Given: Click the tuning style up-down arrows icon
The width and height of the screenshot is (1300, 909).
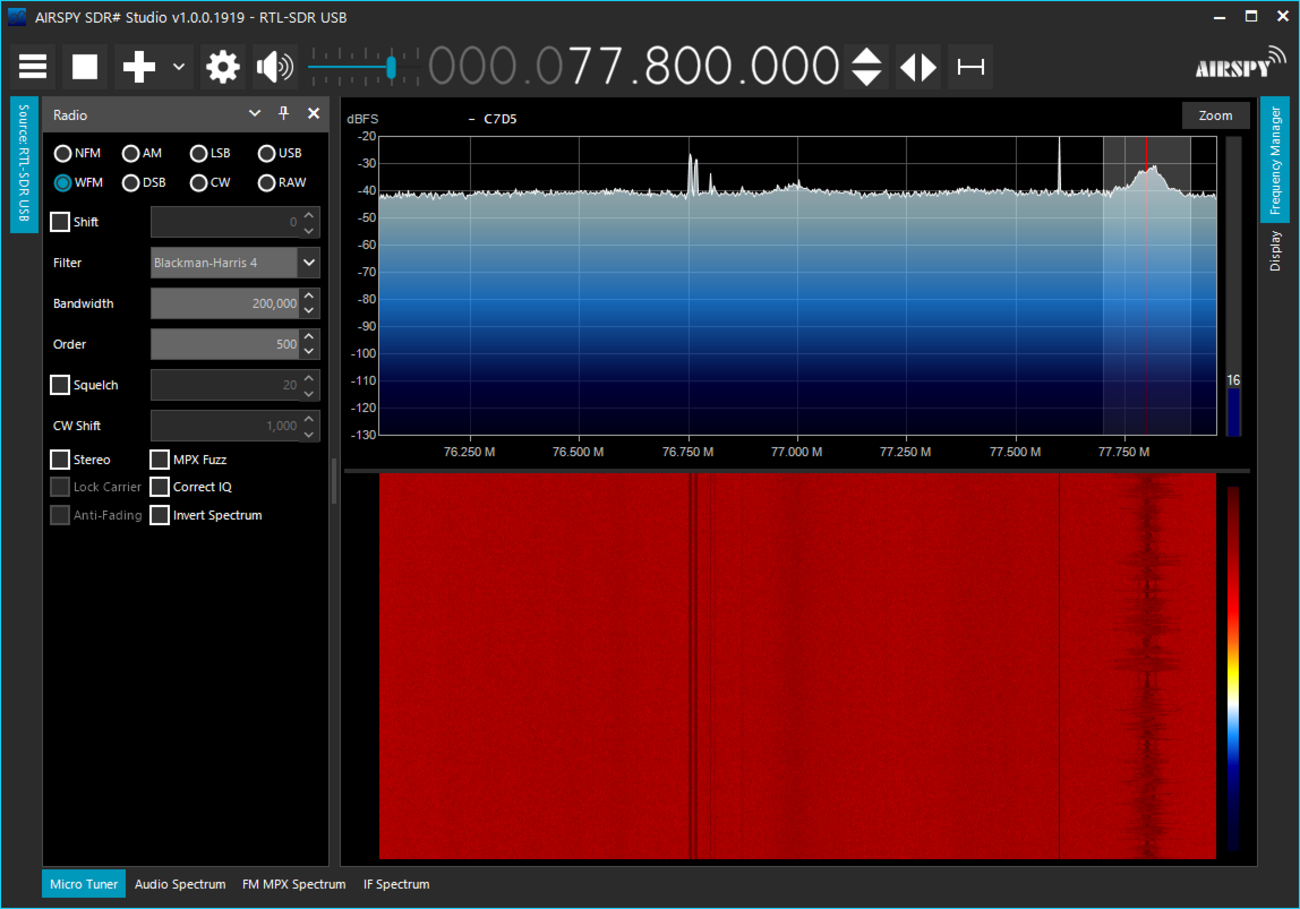Looking at the screenshot, I should (x=867, y=67).
